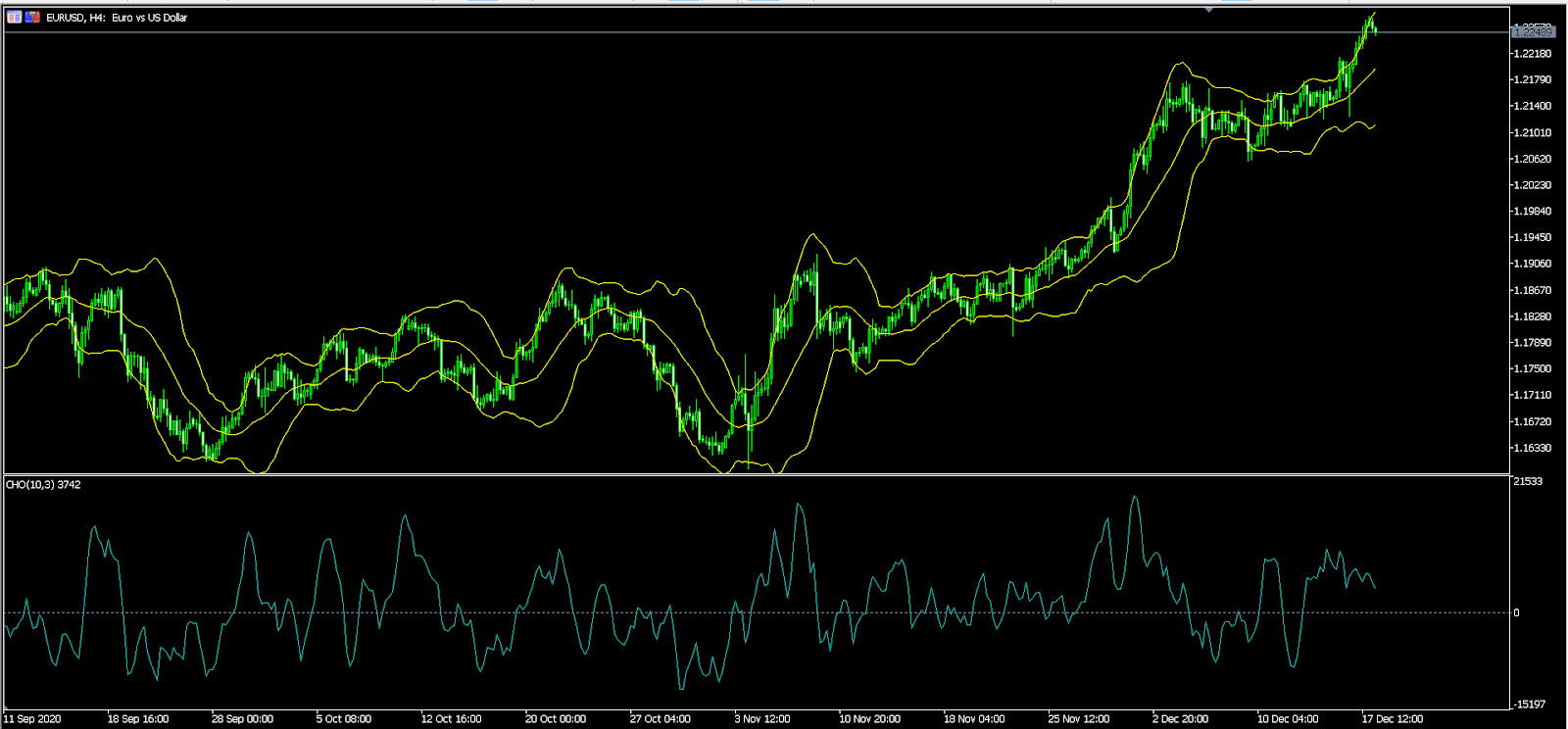Click the 17 Dec 12:00 time label

coord(1392,718)
